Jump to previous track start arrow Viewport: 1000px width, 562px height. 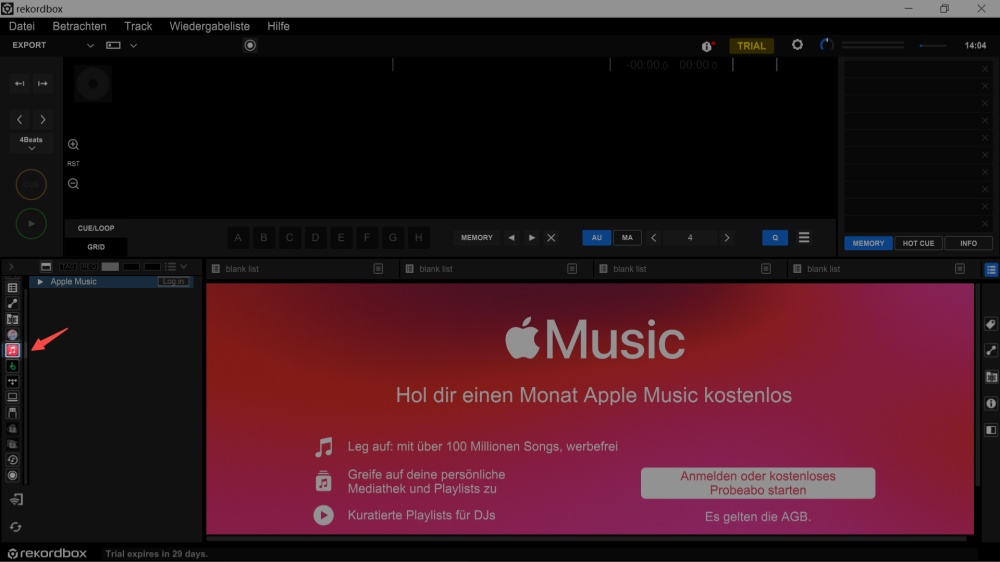click(20, 84)
